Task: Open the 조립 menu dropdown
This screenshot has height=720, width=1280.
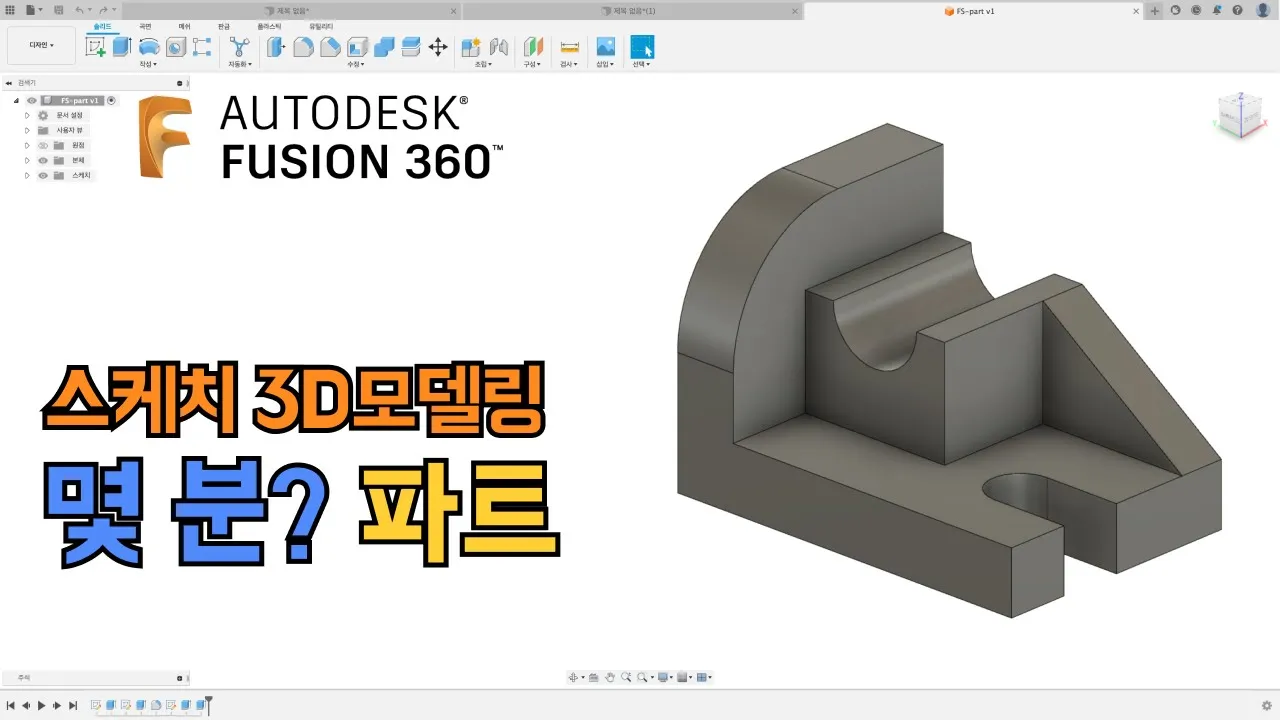Action: click(x=483, y=64)
